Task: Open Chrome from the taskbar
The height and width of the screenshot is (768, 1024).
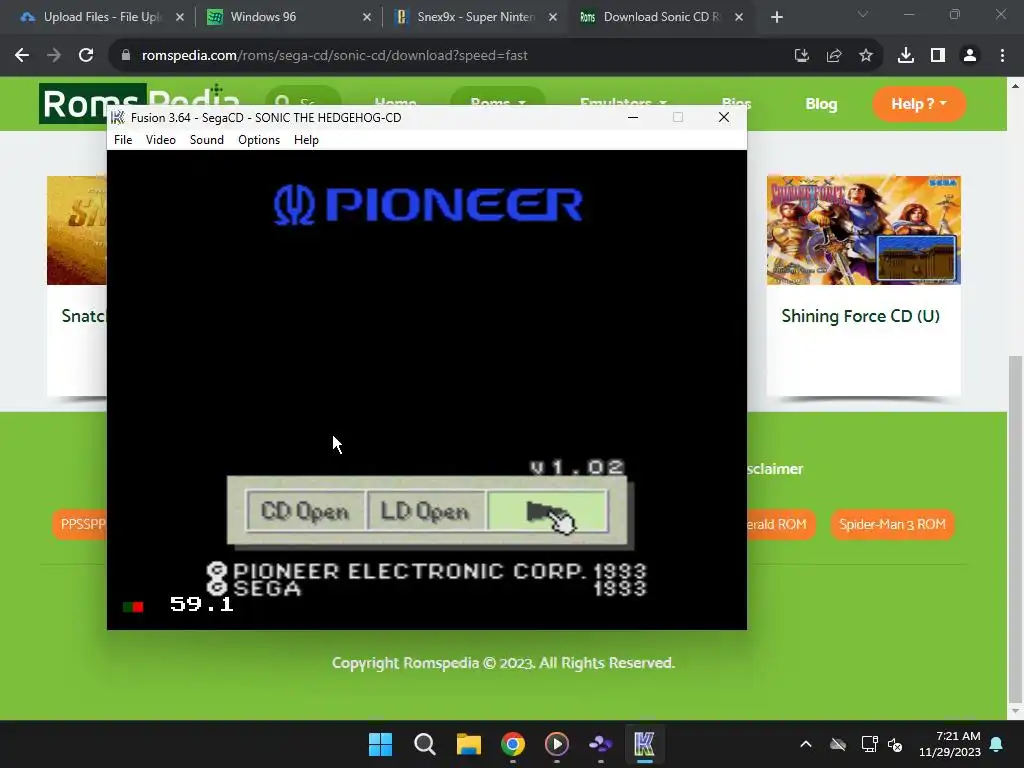Action: pos(513,744)
